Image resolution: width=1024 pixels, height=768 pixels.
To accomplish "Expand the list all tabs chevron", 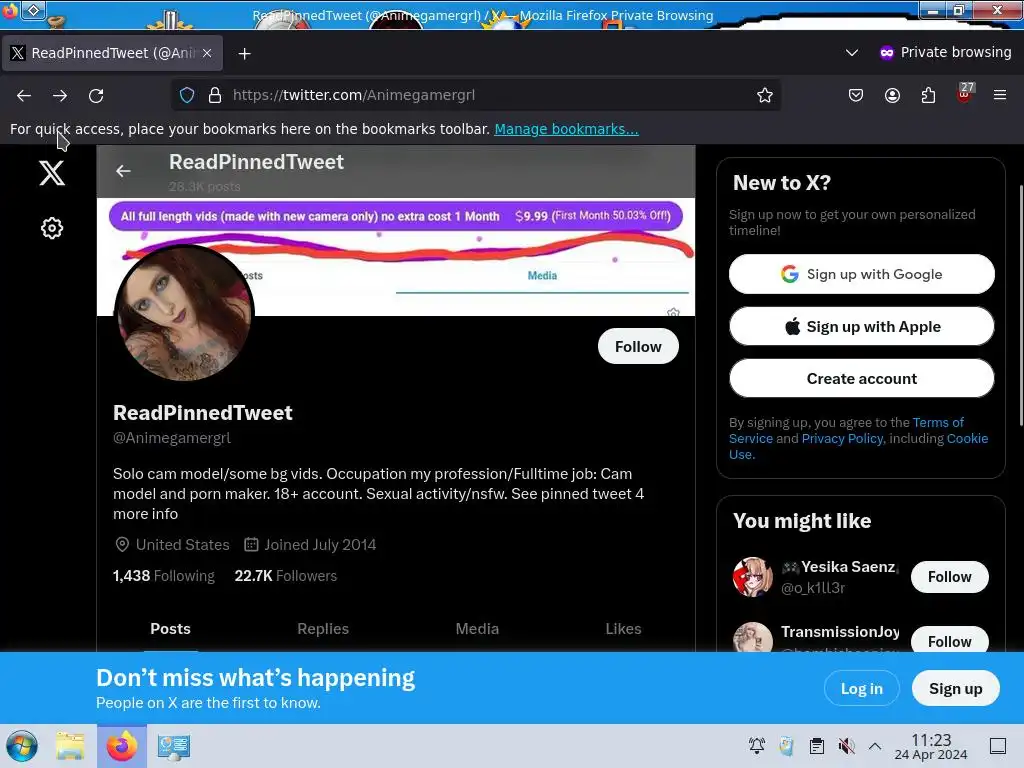I will (x=852, y=52).
